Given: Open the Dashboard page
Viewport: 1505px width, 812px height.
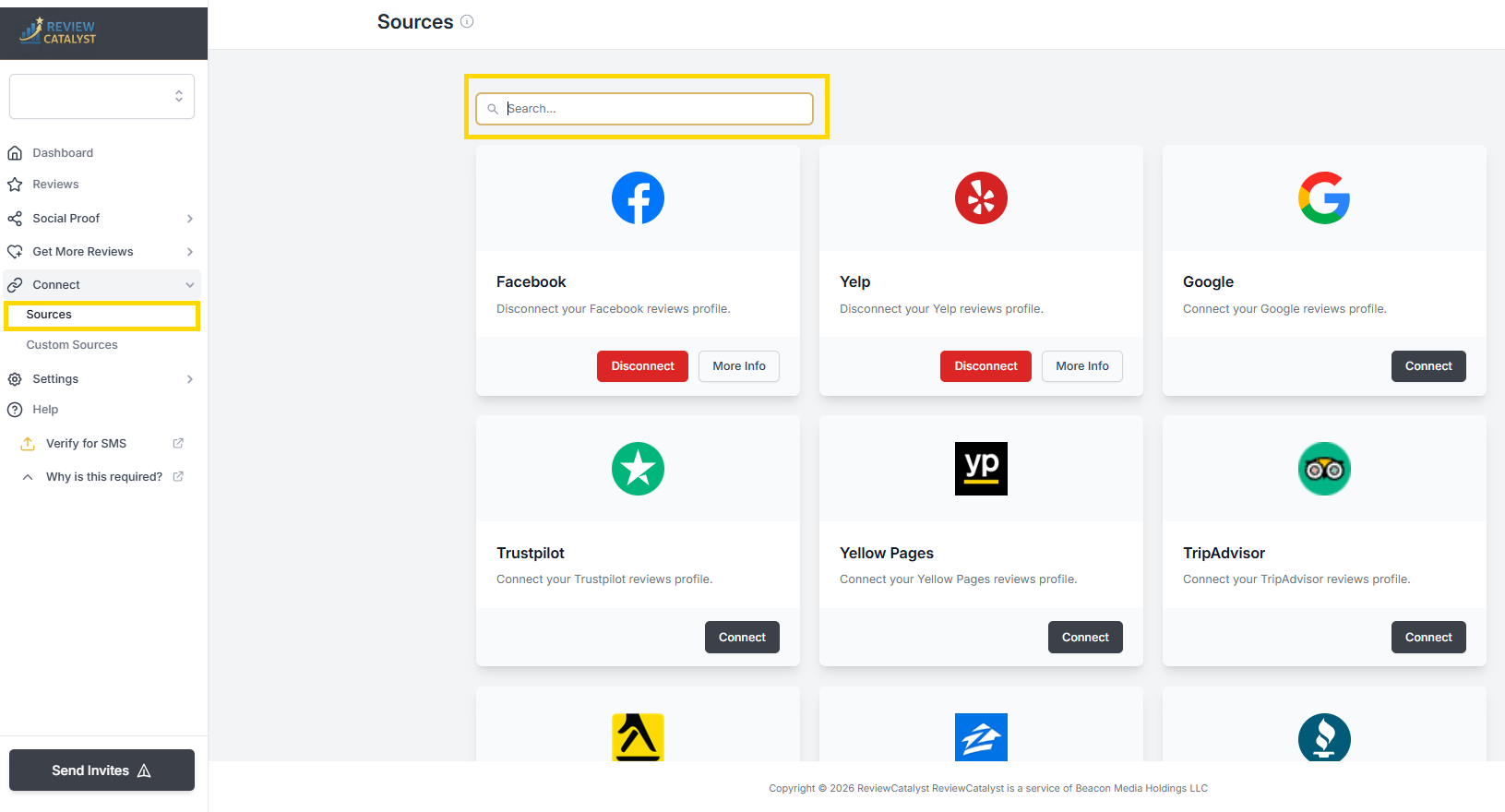Looking at the screenshot, I should [x=63, y=153].
